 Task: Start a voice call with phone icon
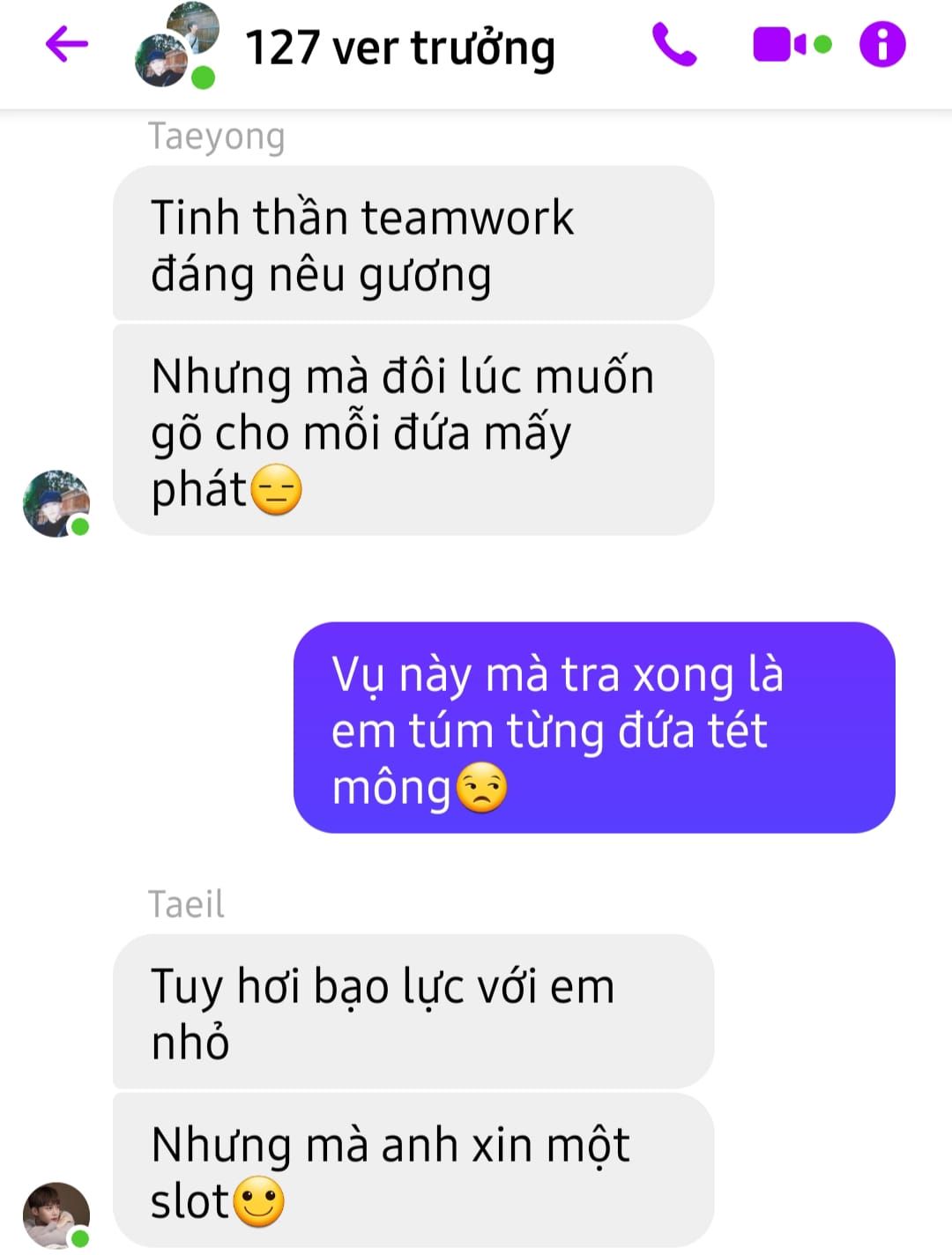tap(674, 45)
